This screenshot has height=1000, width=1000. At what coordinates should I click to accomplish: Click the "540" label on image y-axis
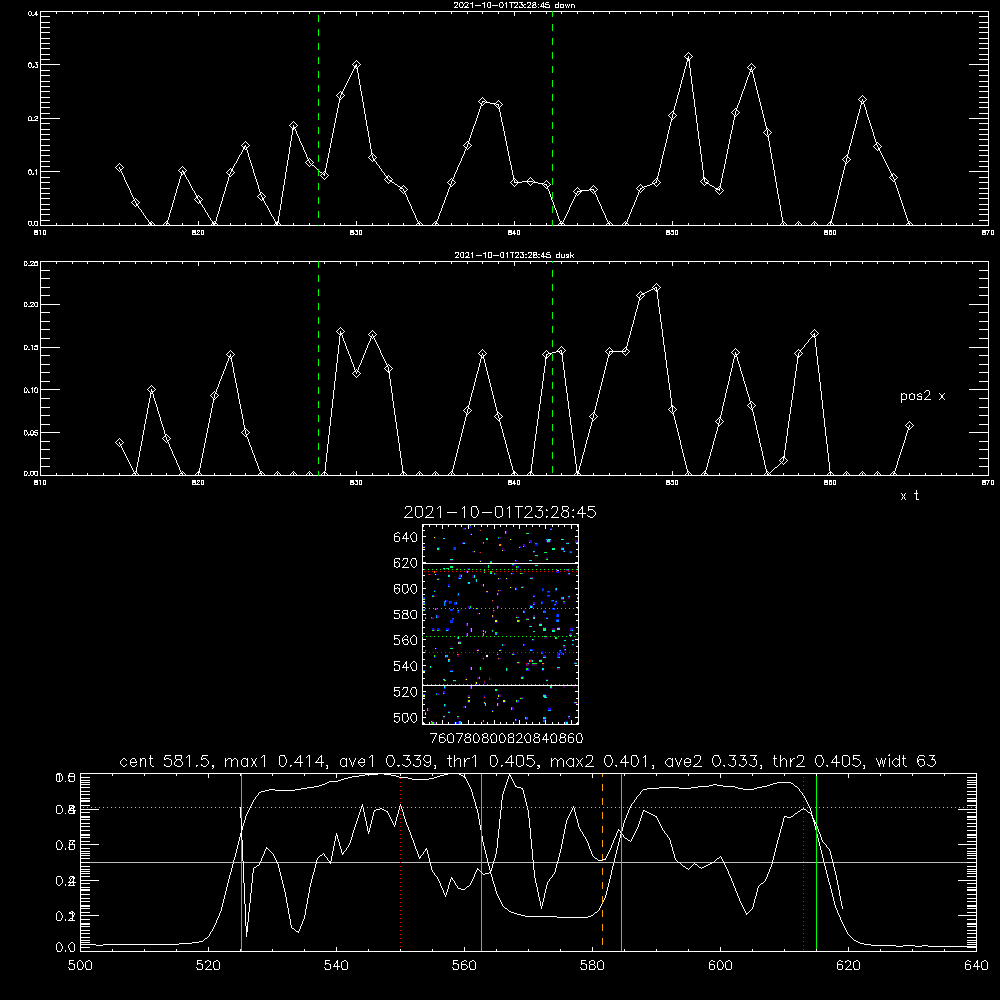pyautogui.click(x=406, y=666)
